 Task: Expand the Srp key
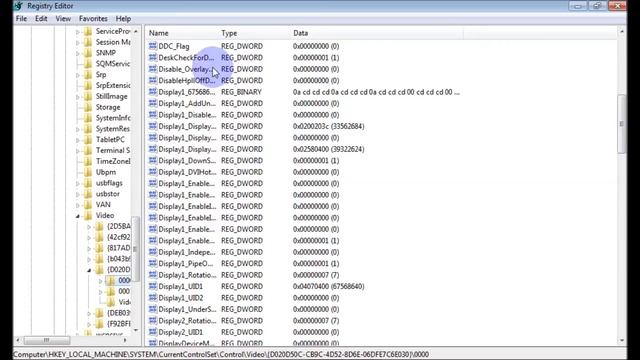pos(78,75)
